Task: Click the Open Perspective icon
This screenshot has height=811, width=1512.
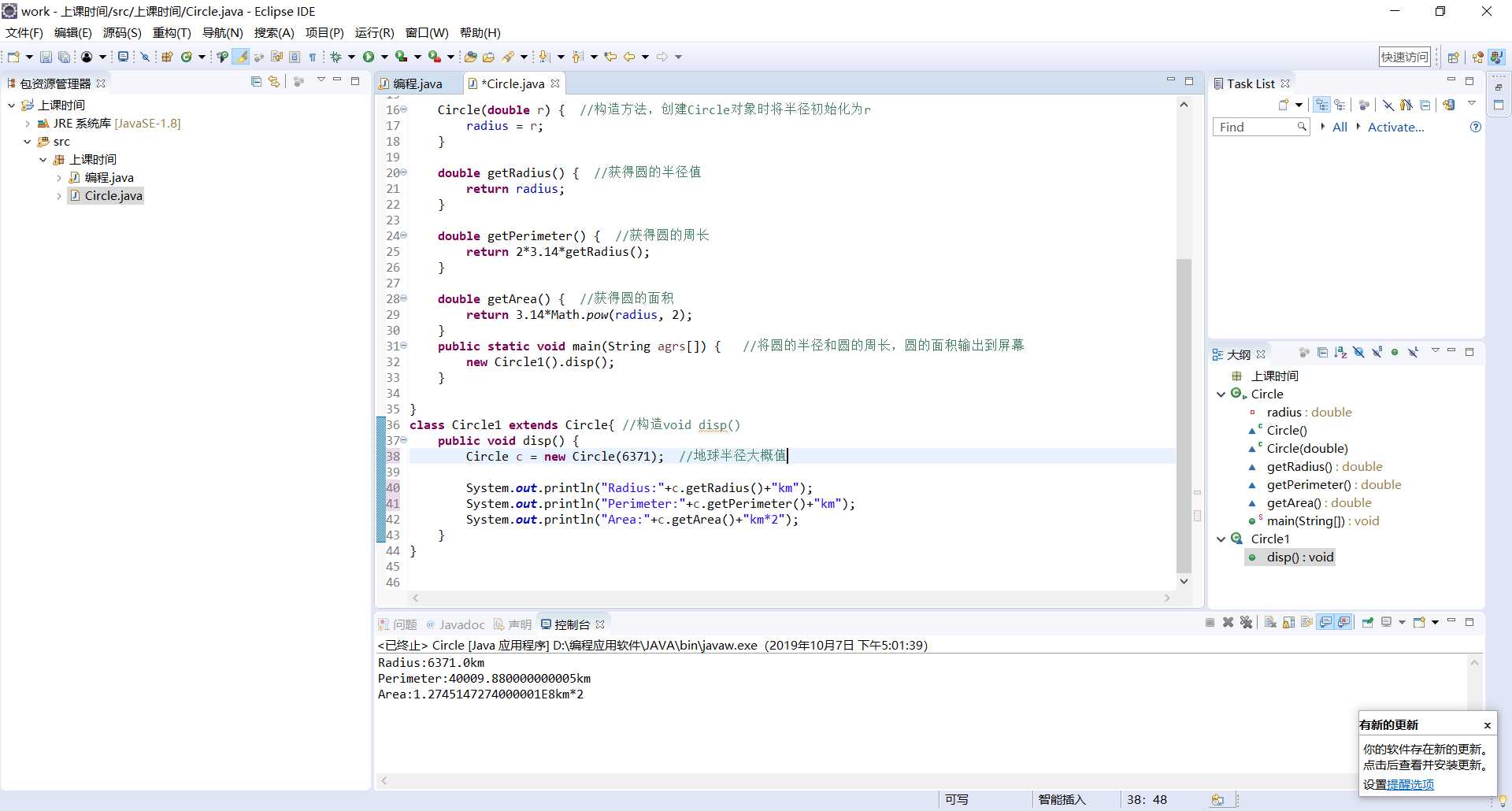Action: coord(1454,57)
